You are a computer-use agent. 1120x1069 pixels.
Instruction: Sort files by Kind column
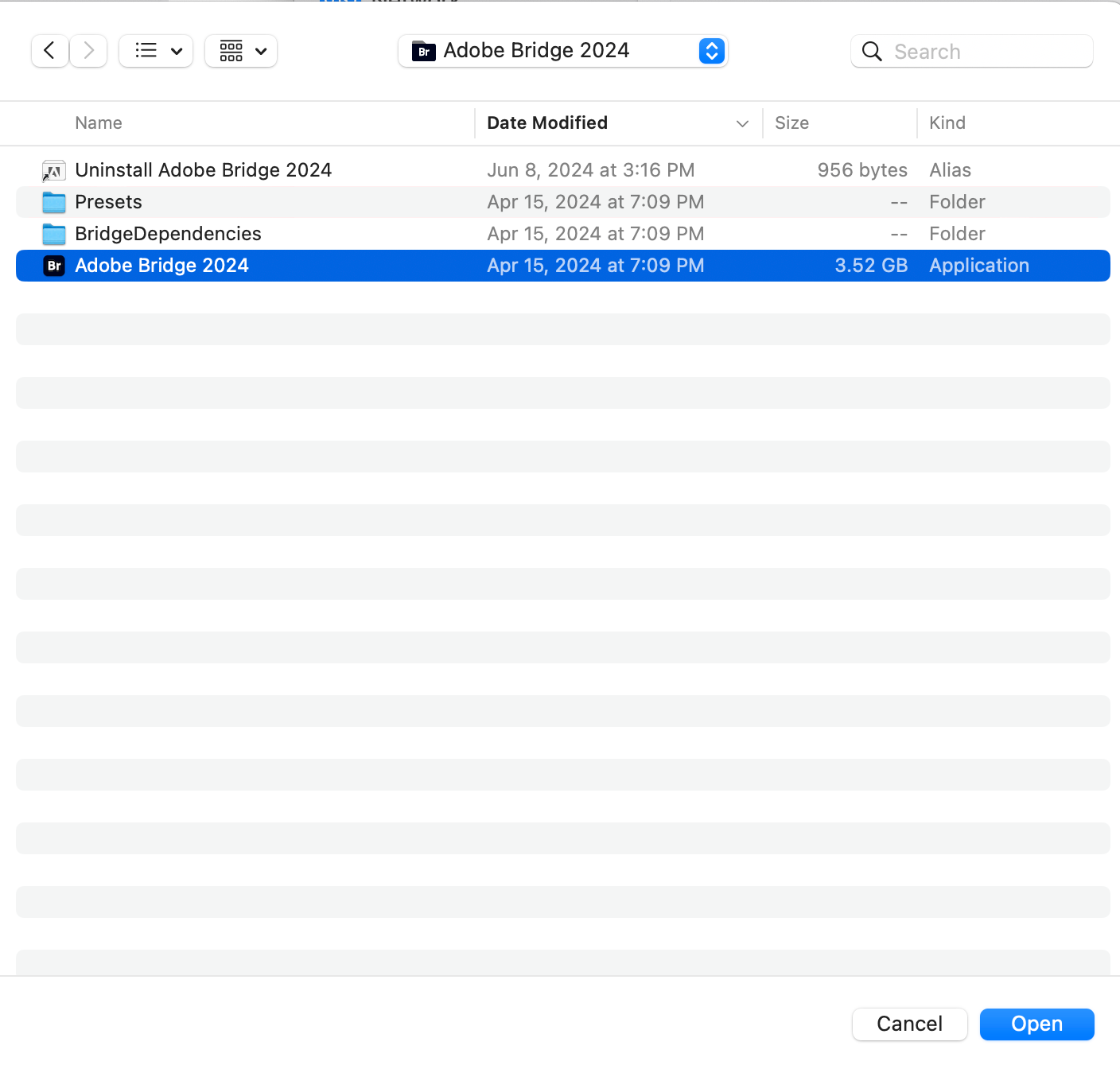(x=947, y=123)
